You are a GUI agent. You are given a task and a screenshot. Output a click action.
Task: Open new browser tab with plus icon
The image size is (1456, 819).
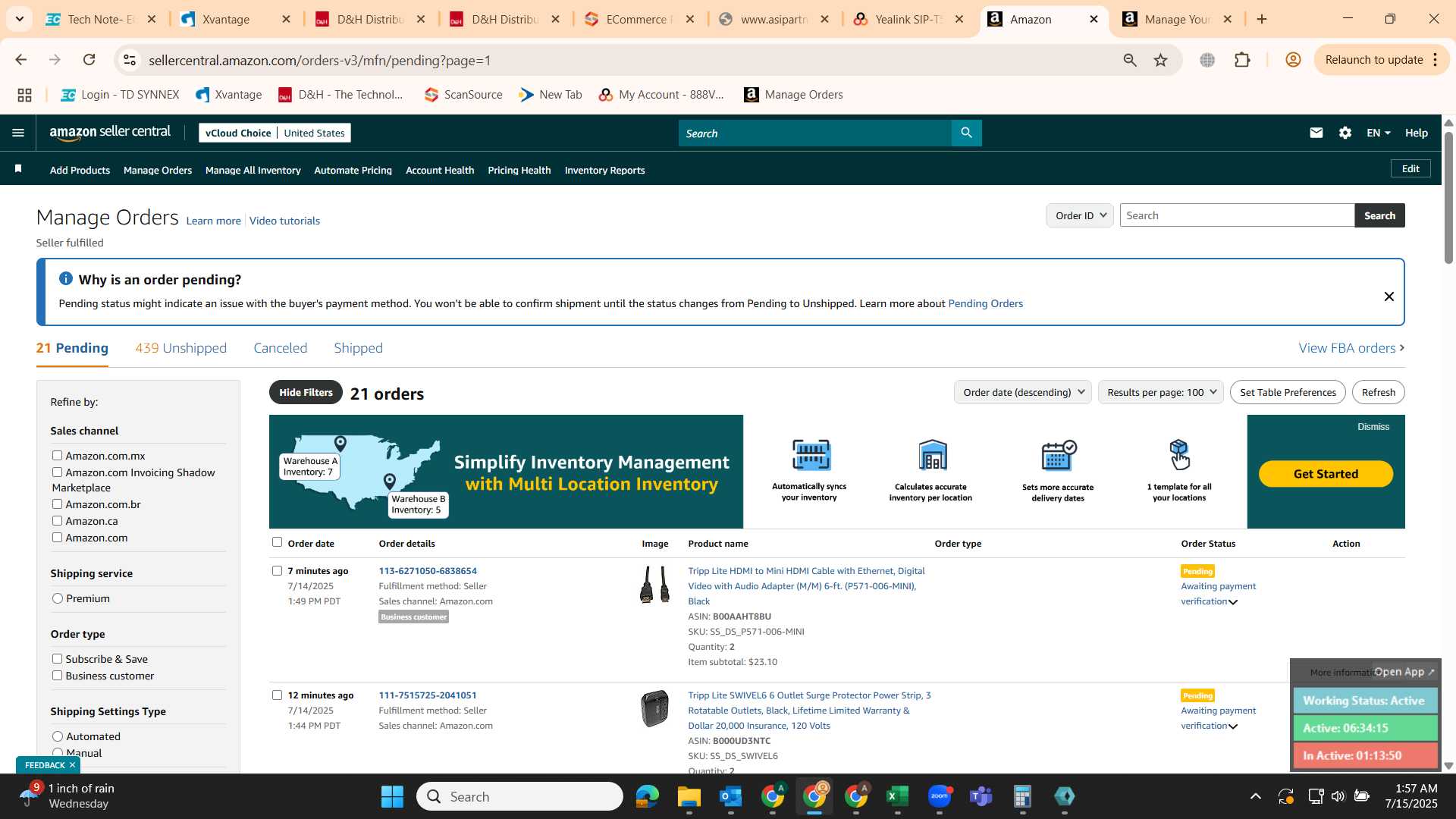coord(1262,19)
